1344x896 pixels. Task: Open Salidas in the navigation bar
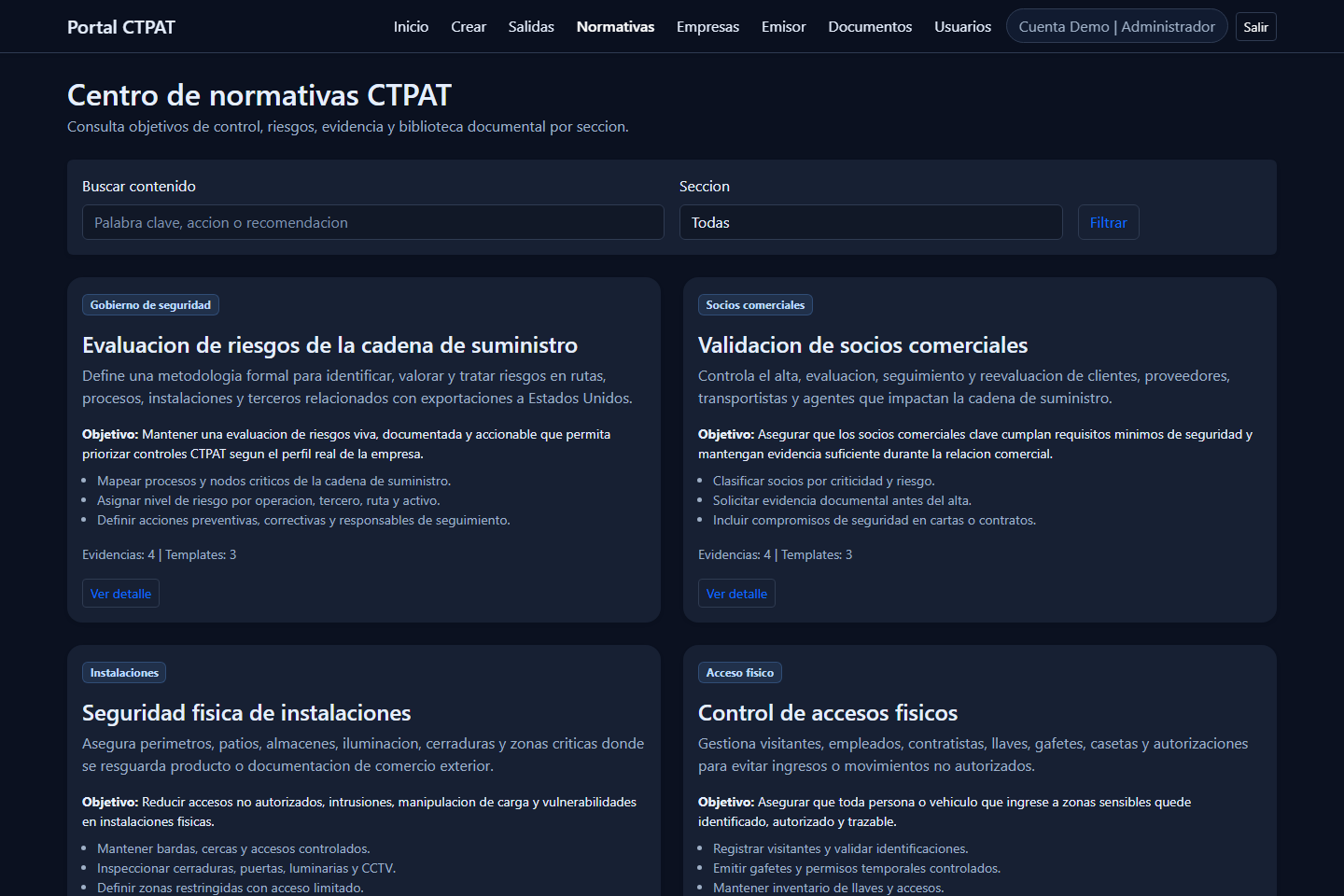[x=531, y=26]
